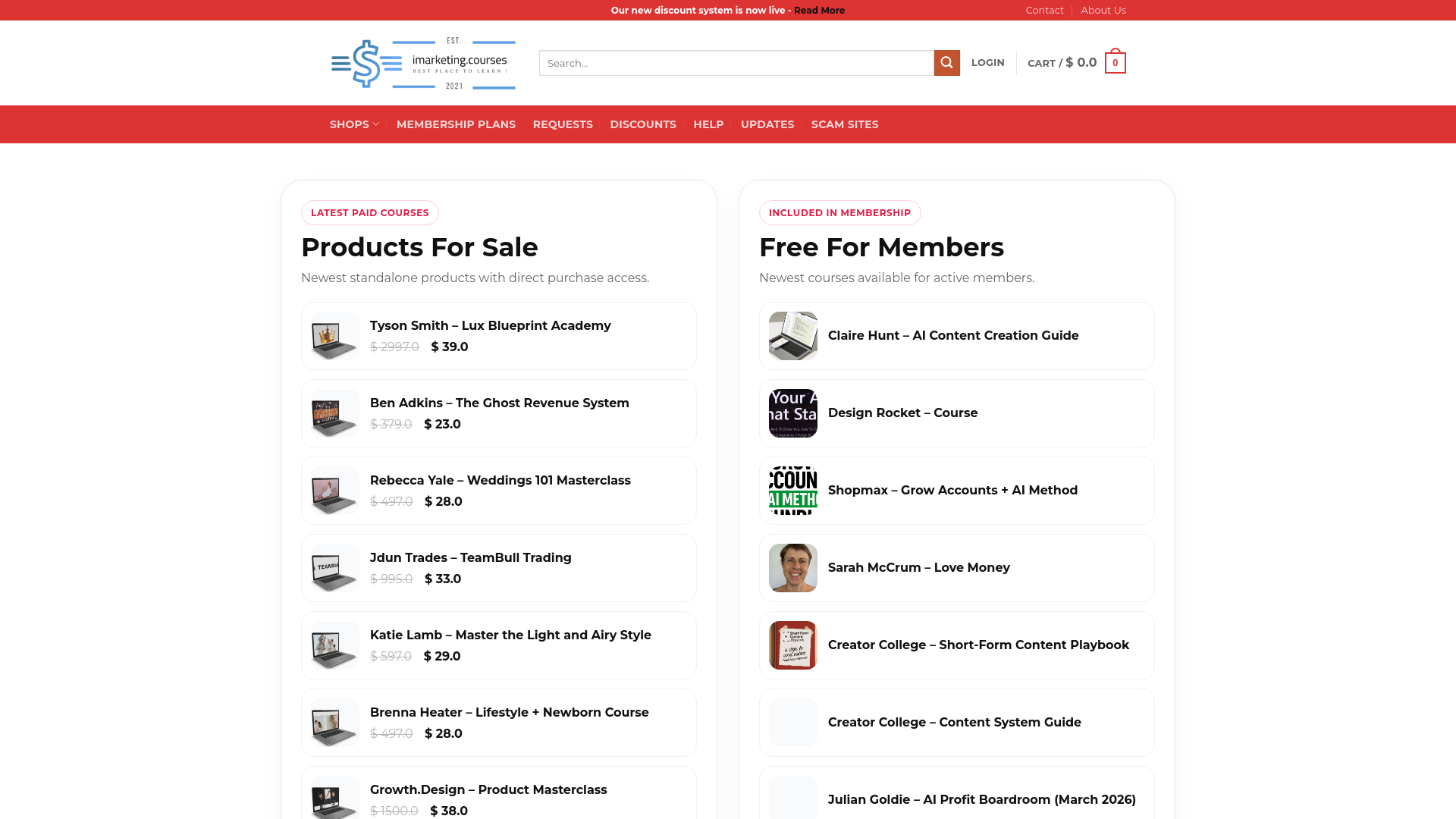
Task: Open Sarah McCrum – Love Money title
Action: 919,567
